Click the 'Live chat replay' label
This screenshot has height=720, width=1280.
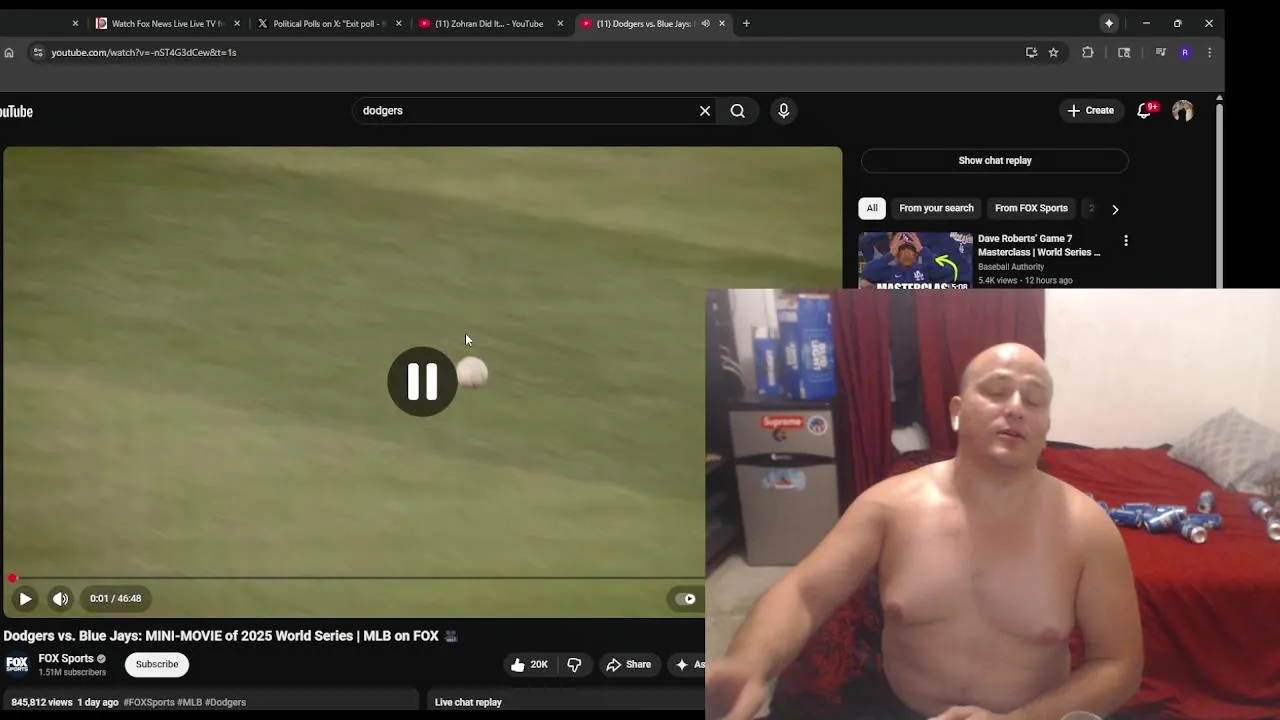[x=468, y=702]
